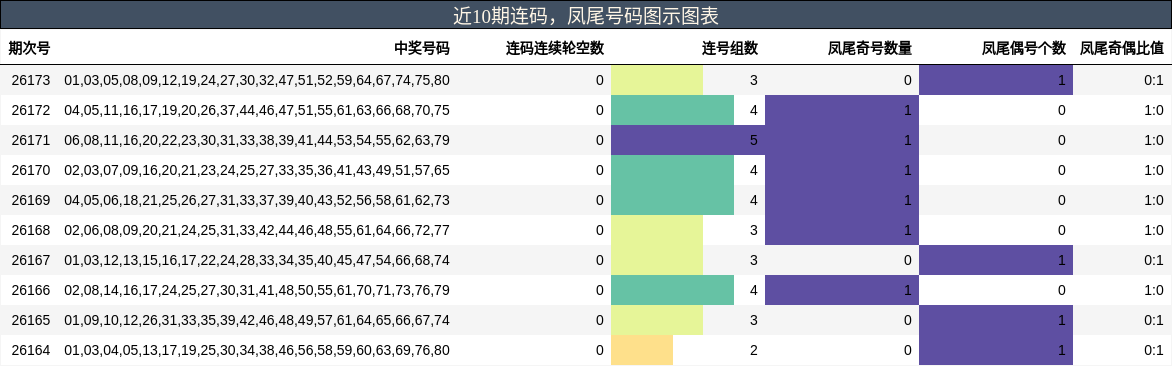Click the teal 连号组数 bar in row 26166
This screenshot has width=1172, height=366.
(x=673, y=290)
